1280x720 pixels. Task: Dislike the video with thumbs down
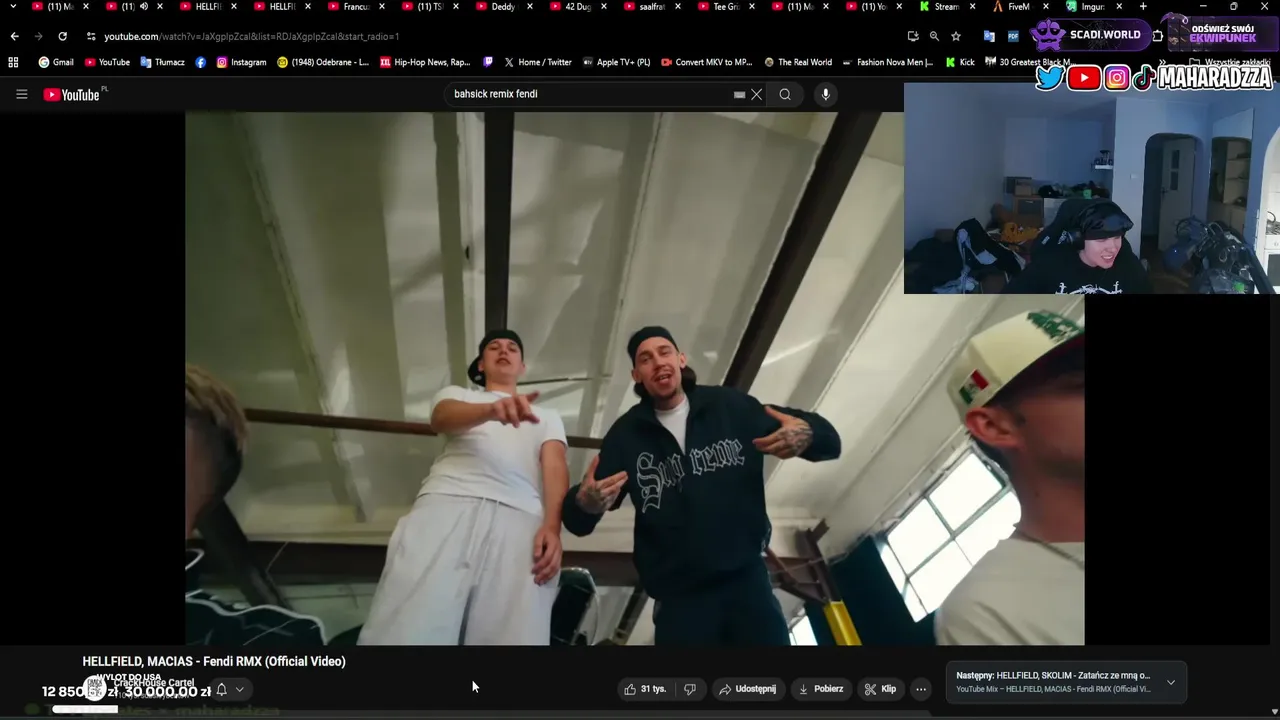pos(689,689)
